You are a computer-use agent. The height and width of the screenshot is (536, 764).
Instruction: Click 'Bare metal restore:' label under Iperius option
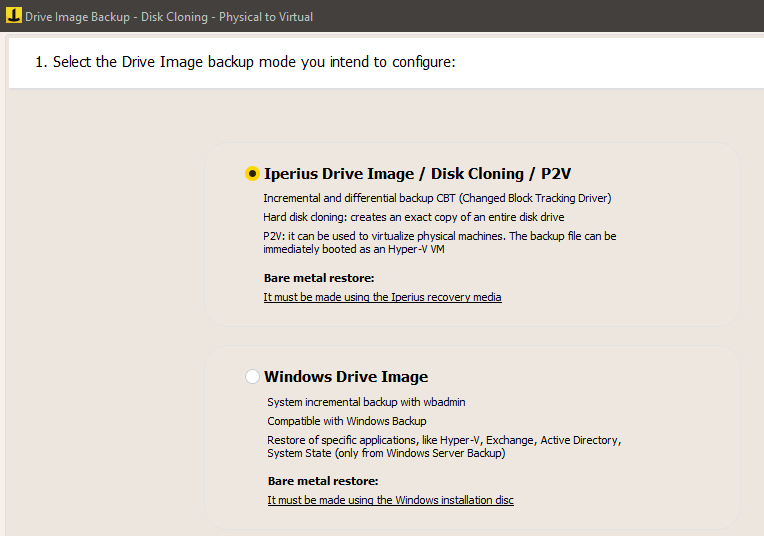[319, 278]
